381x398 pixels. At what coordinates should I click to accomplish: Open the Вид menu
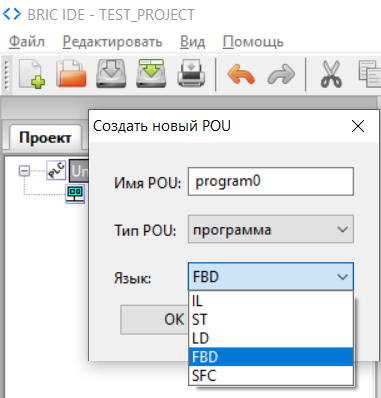[x=192, y=42]
